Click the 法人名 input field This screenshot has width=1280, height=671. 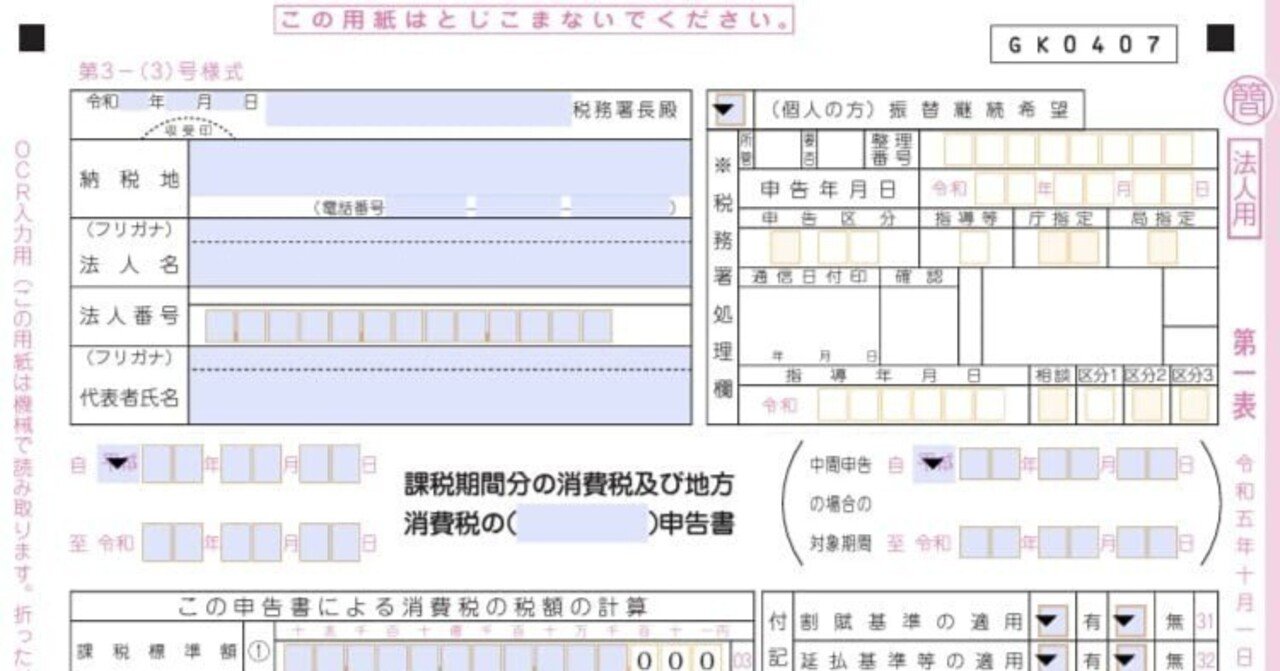coord(439,264)
